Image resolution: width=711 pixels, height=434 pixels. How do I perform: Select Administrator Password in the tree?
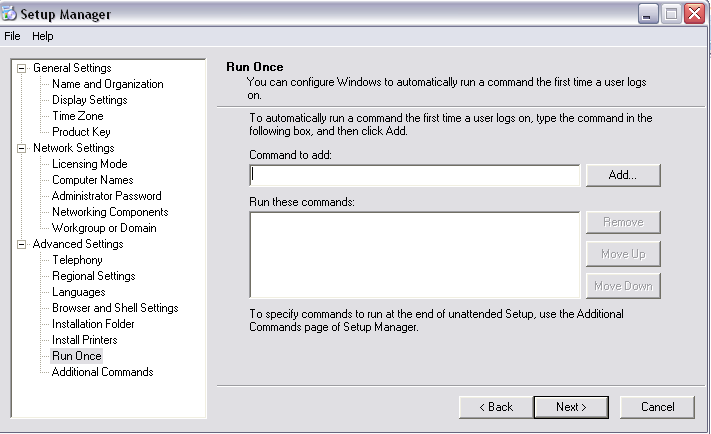pyautogui.click(x=106, y=196)
